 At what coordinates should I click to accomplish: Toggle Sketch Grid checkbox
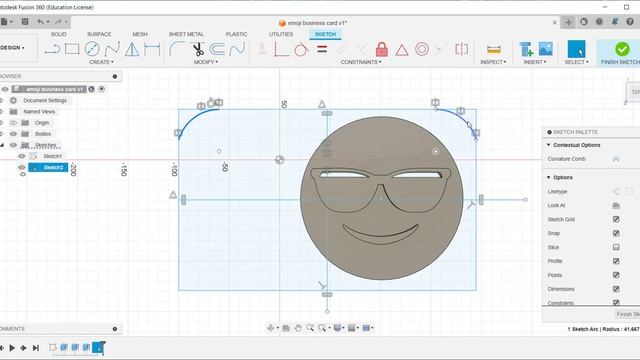(616, 219)
